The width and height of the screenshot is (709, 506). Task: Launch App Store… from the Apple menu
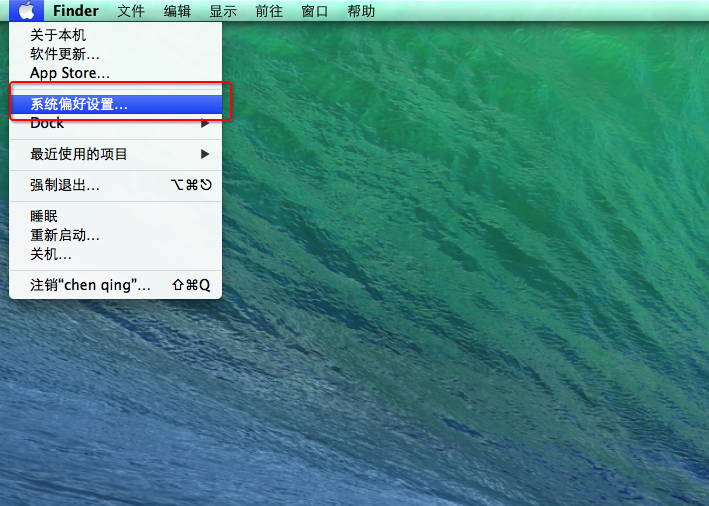coord(70,73)
